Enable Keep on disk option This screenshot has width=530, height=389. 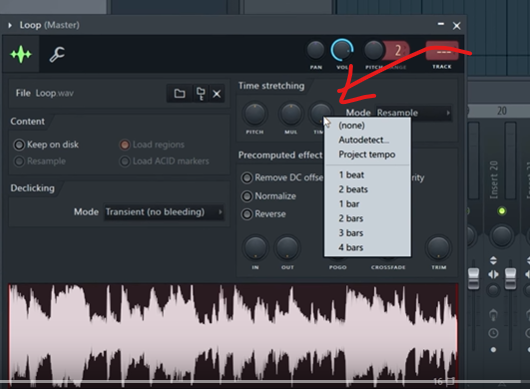[19, 145]
